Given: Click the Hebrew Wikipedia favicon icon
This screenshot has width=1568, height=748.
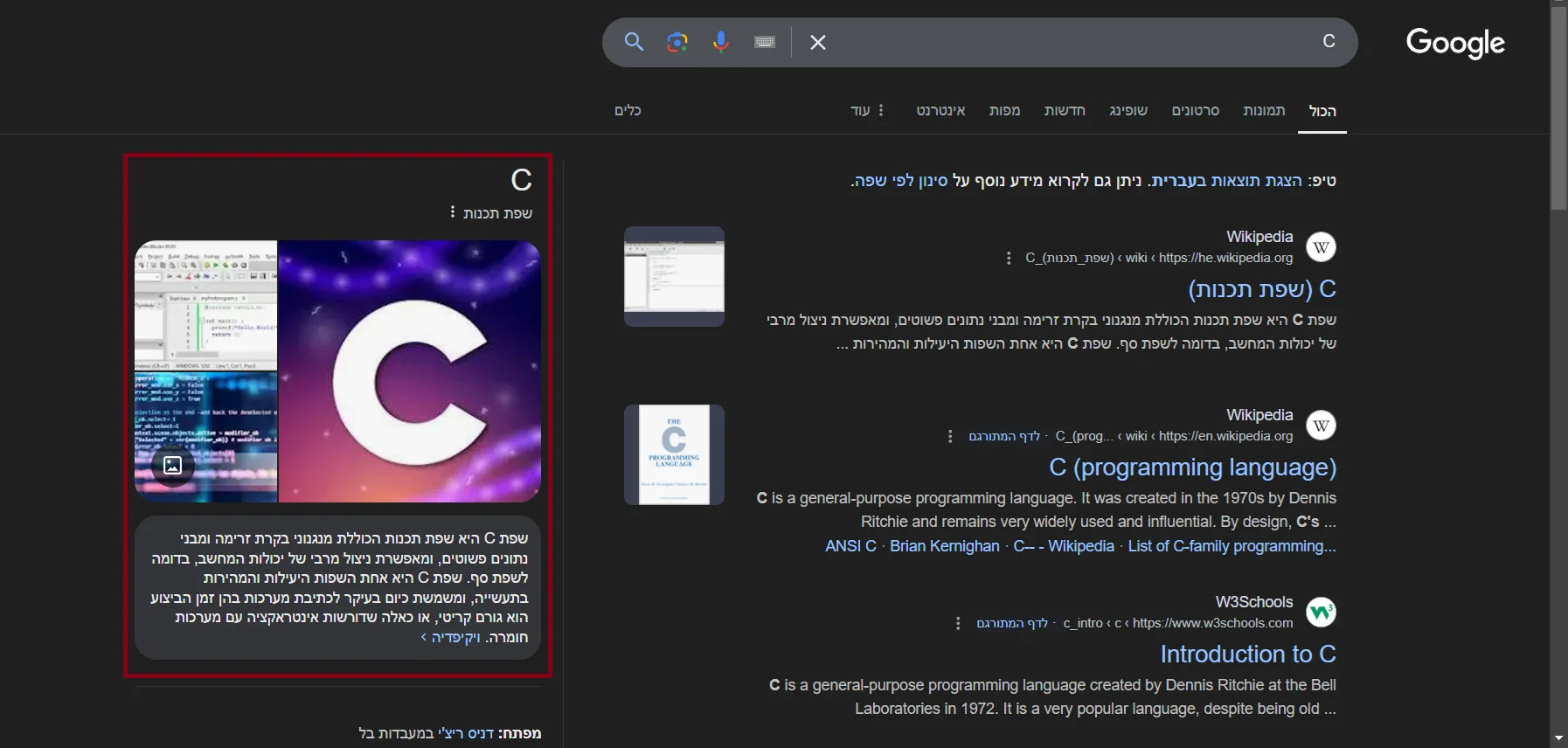Looking at the screenshot, I should point(1321,247).
